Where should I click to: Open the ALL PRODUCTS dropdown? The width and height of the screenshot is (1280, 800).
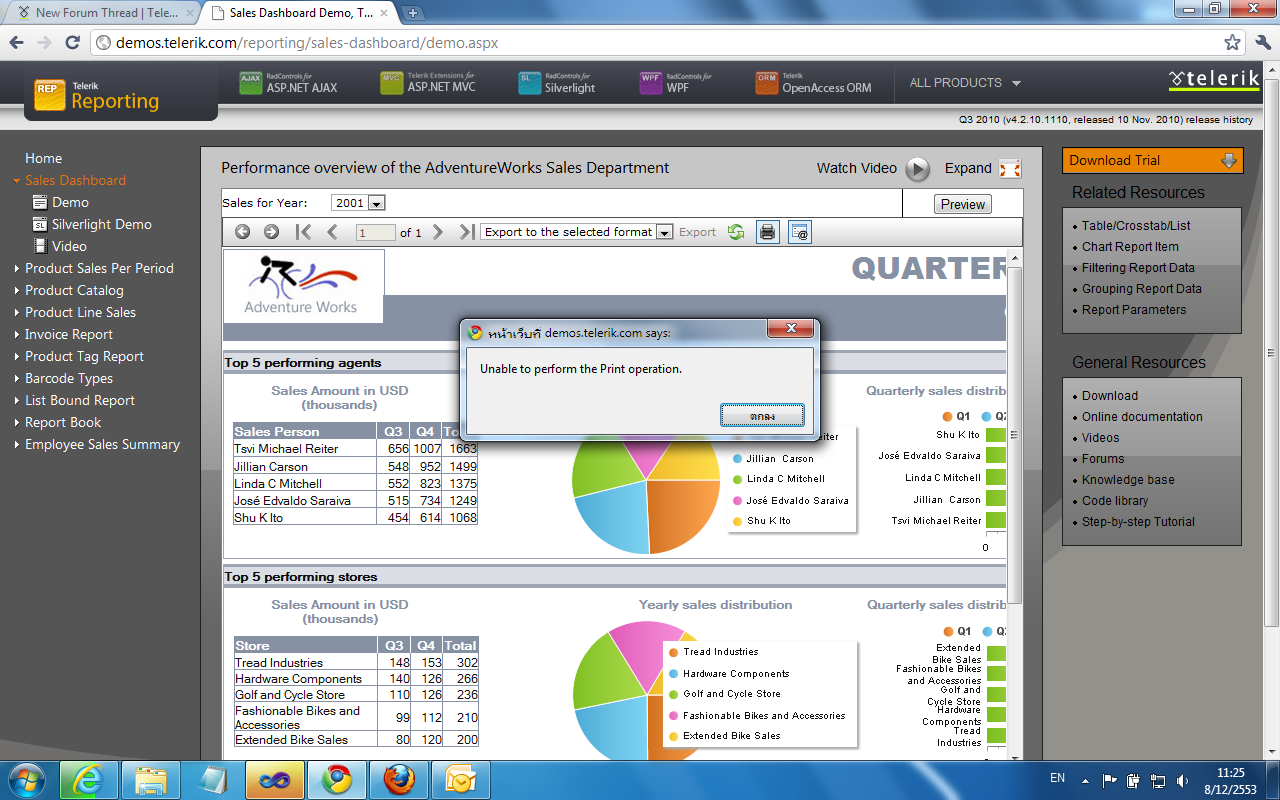click(x=965, y=83)
